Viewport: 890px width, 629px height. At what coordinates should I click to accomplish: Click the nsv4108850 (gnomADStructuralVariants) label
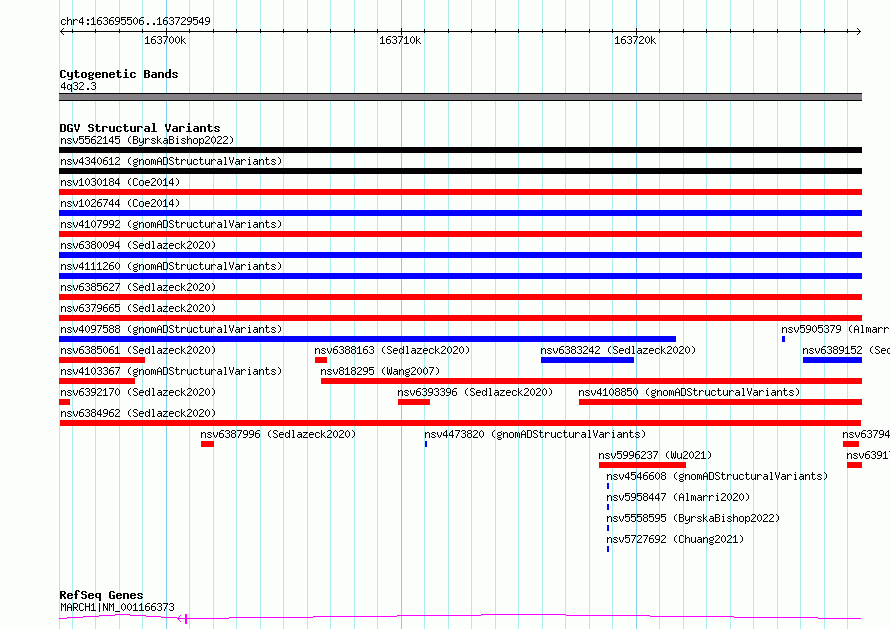[689, 392]
